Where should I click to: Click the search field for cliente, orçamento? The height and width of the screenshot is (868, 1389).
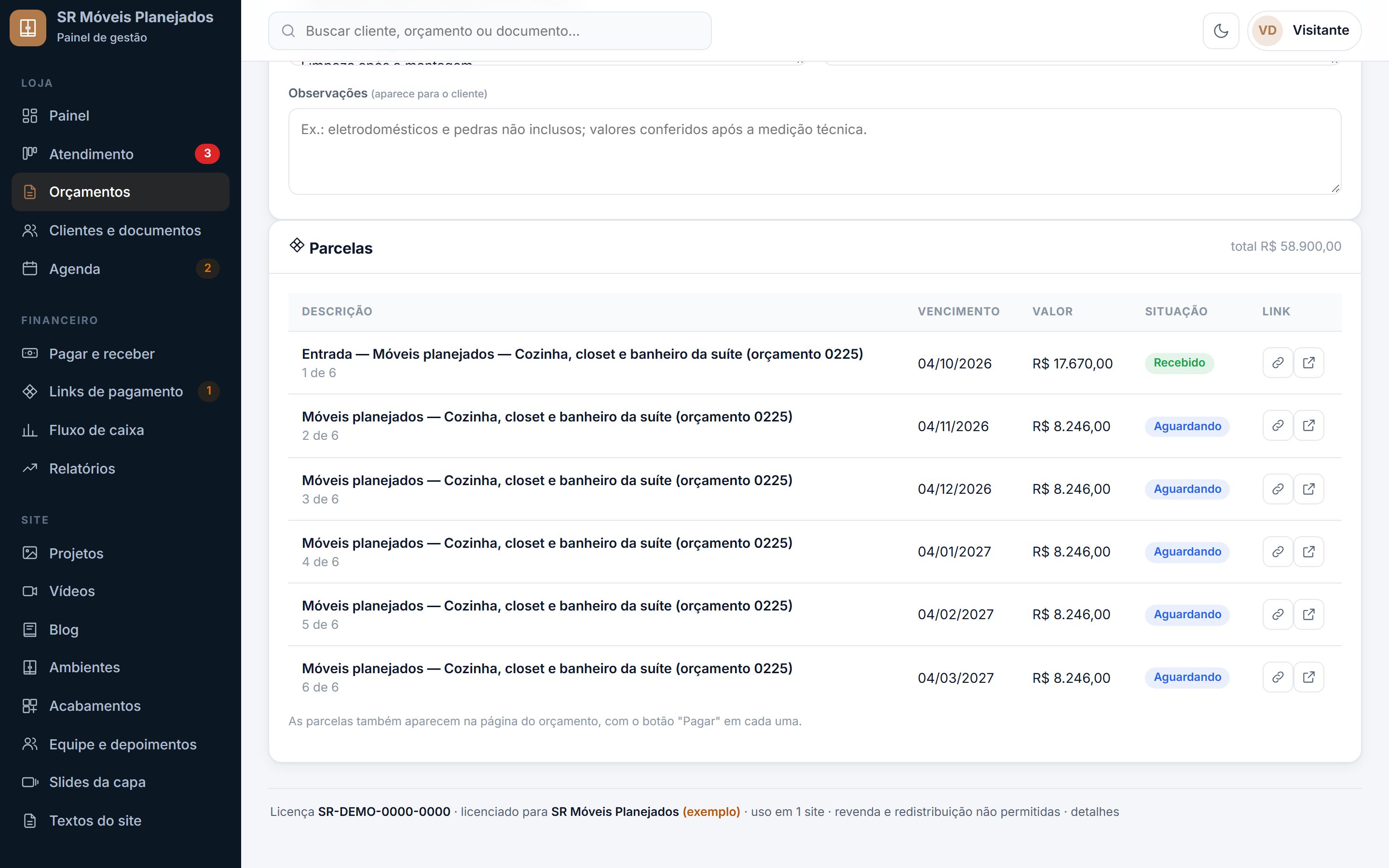point(490,31)
